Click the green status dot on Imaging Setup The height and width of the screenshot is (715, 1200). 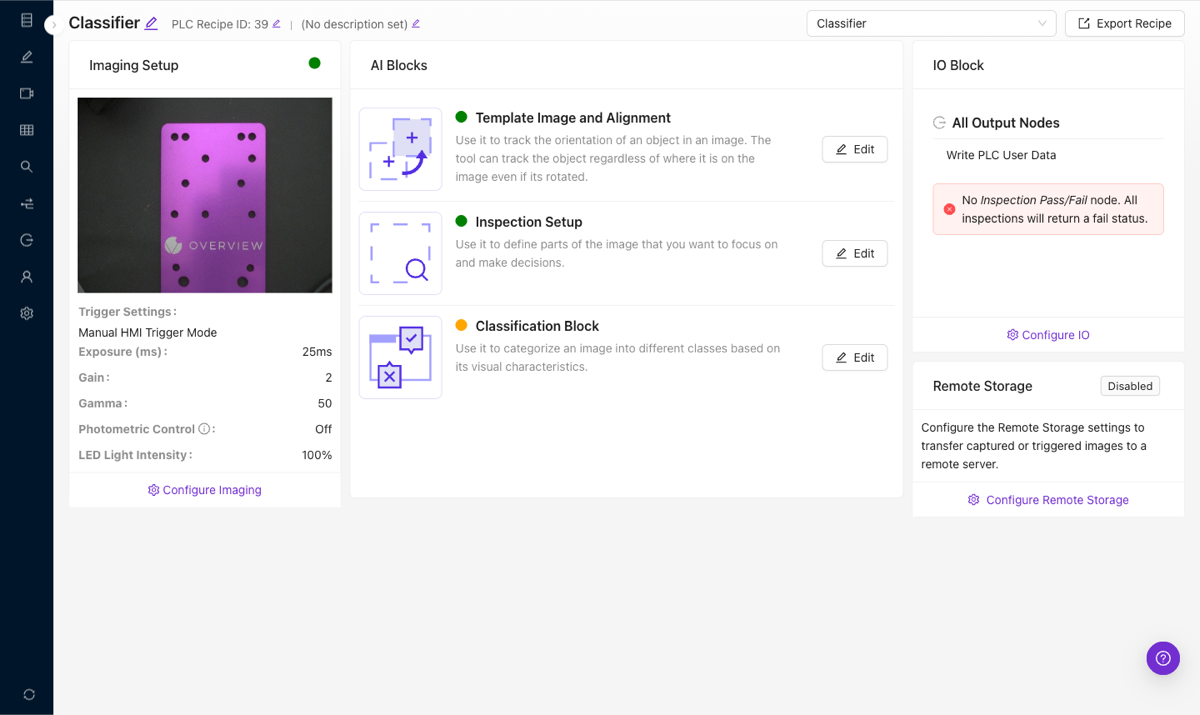coord(314,63)
